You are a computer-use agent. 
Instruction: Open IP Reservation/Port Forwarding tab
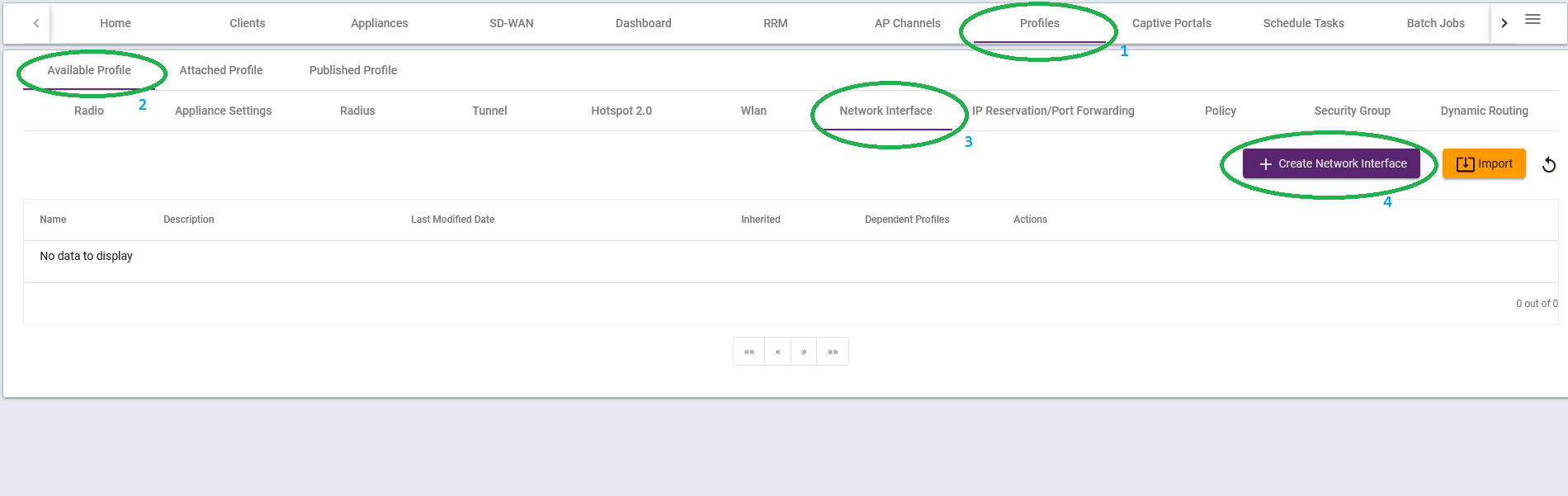point(1053,111)
